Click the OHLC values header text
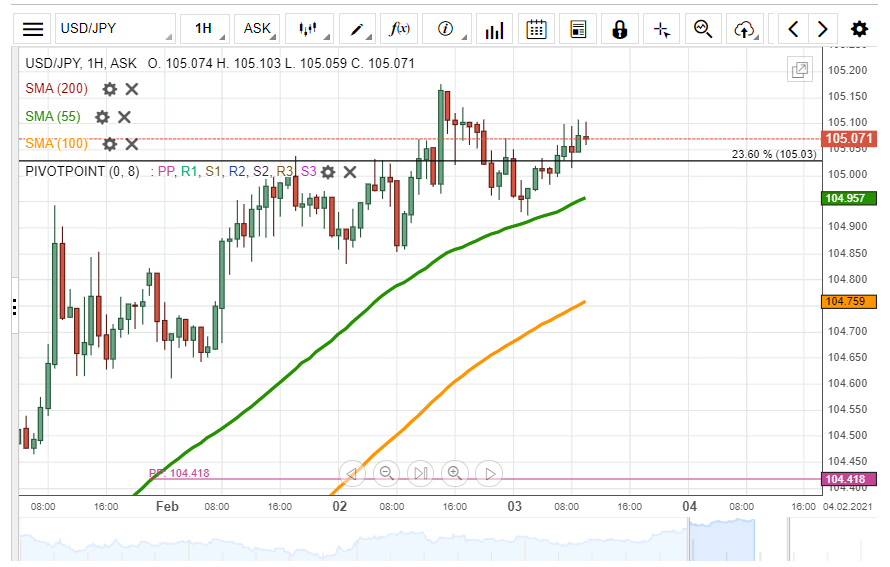890x567 pixels. tap(281, 63)
